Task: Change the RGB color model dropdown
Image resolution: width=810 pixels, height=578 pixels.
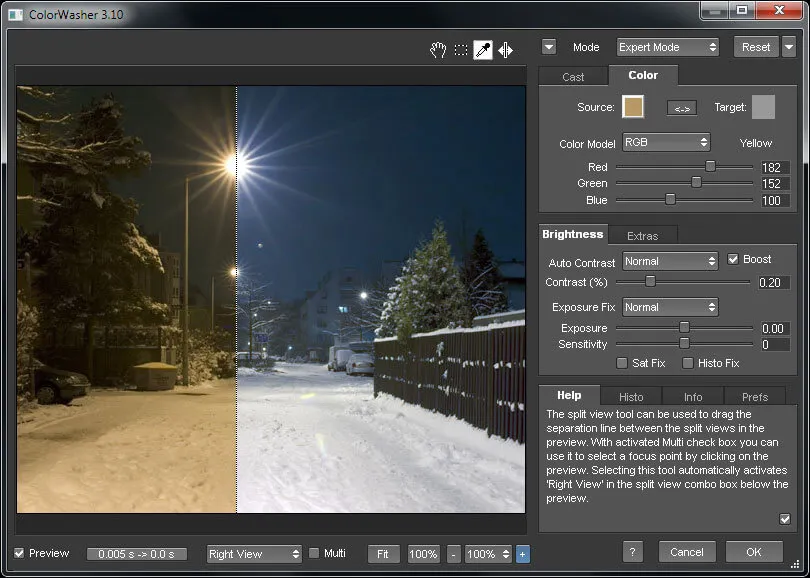Action: 666,143
